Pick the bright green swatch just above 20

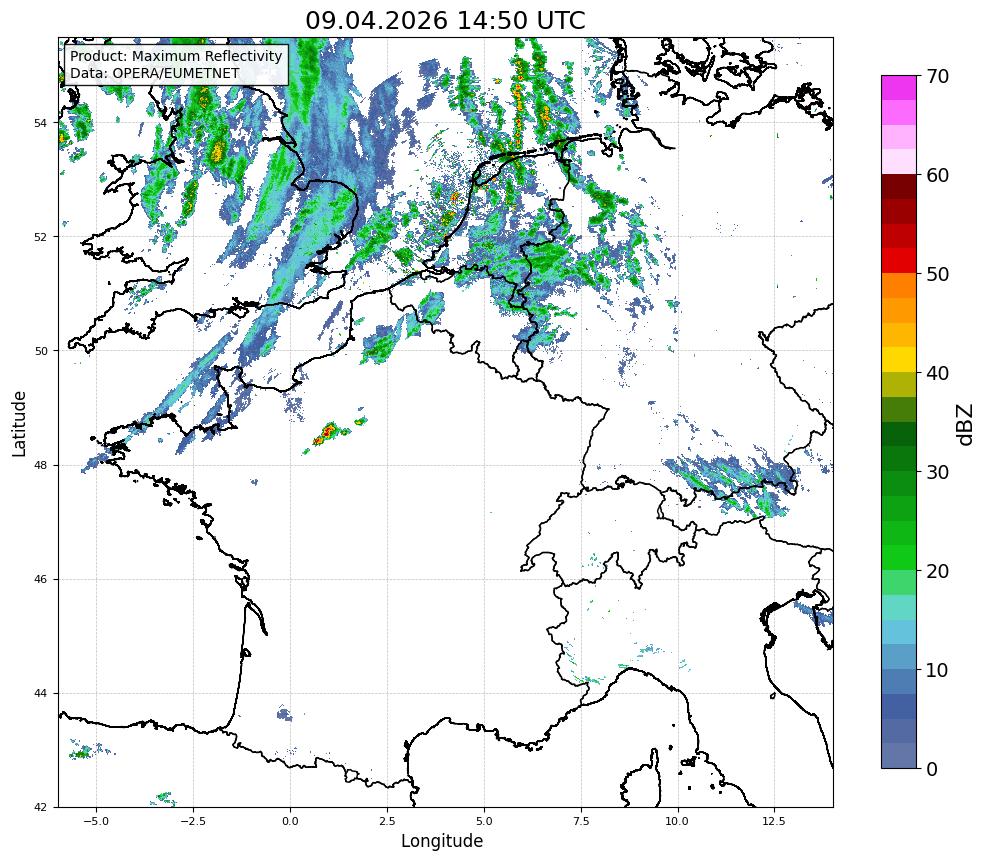coord(899,558)
